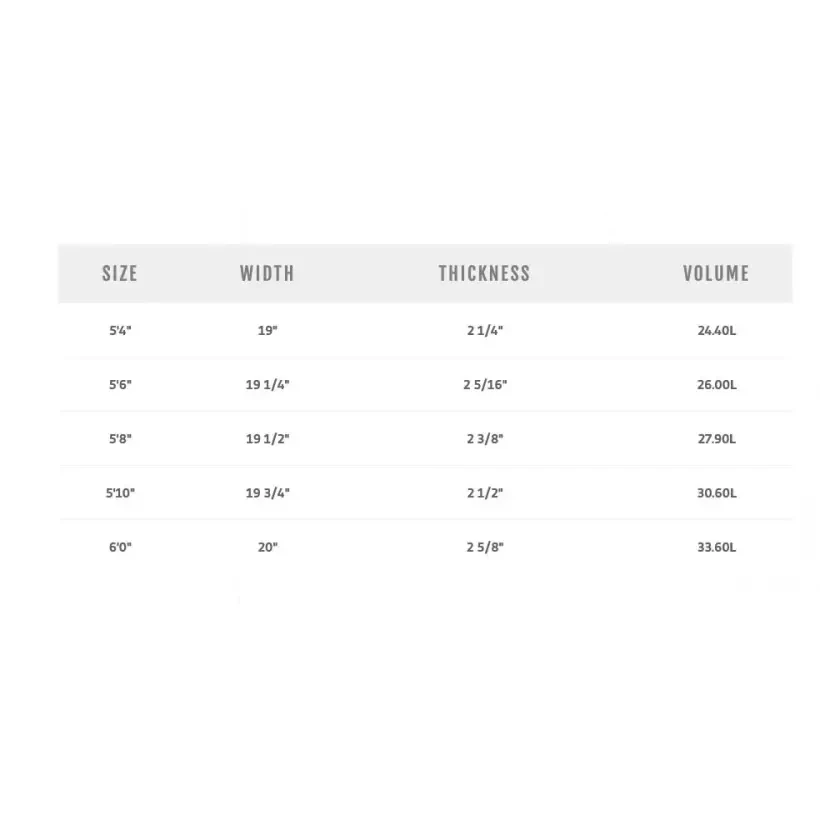
Task: Click the 5'8" size cell
Action: [120, 438]
